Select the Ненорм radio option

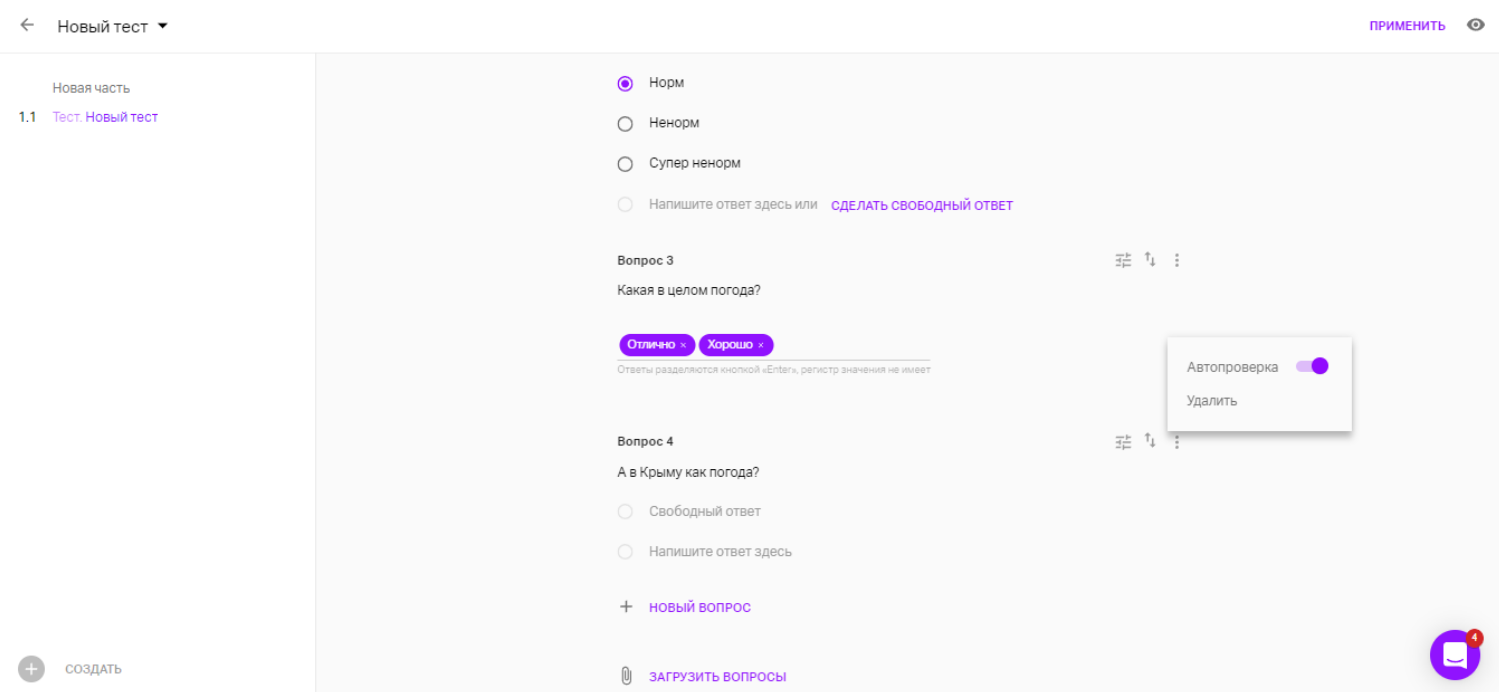click(x=625, y=124)
